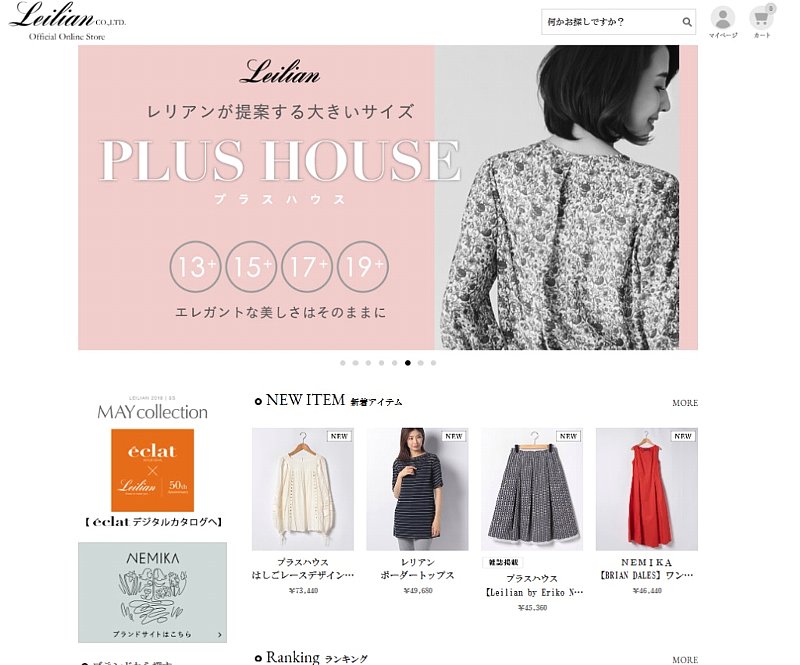Select the seventh carousel dot

420,363
